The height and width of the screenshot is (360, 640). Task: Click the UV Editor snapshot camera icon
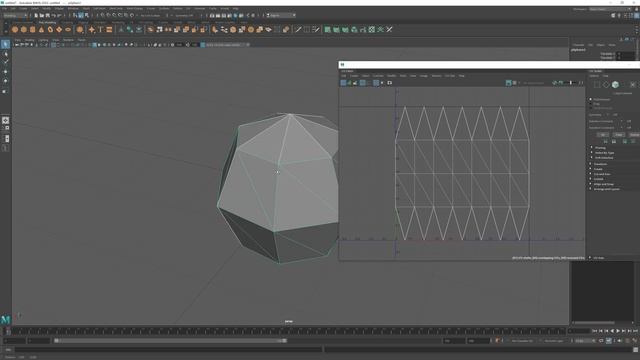point(389,83)
